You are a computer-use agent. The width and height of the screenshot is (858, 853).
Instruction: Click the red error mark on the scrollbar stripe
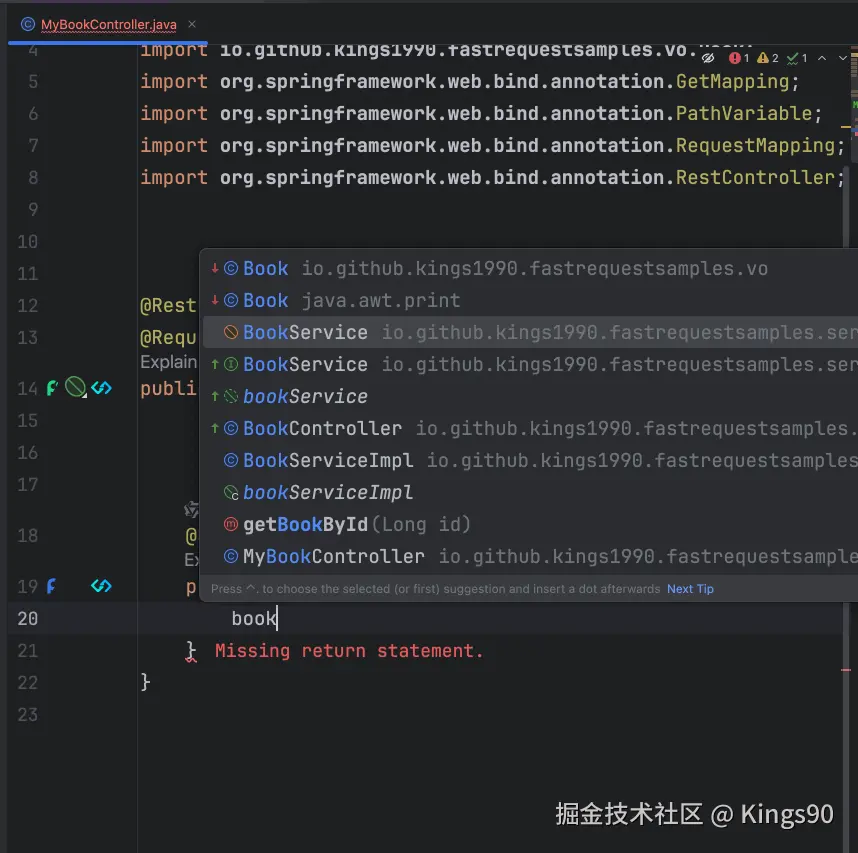coord(846,670)
